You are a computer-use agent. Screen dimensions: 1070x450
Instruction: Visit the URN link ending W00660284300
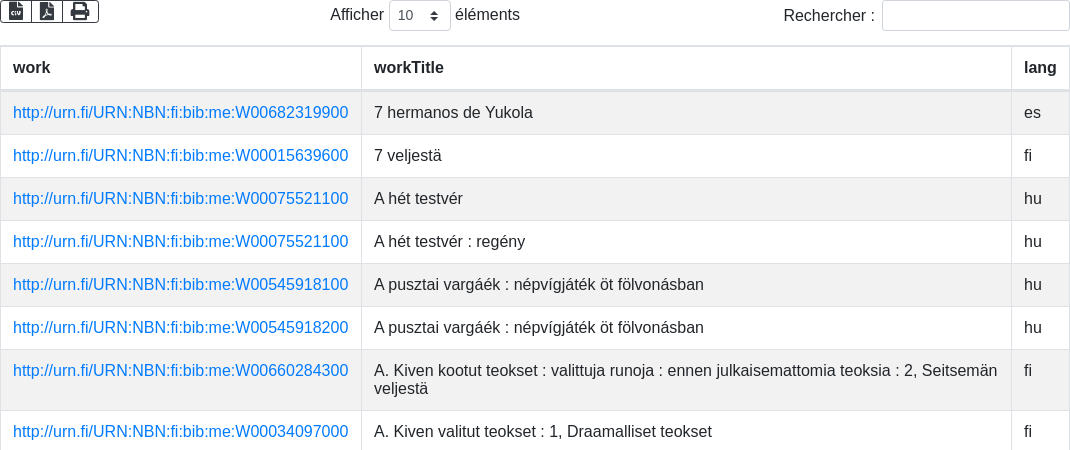point(181,371)
